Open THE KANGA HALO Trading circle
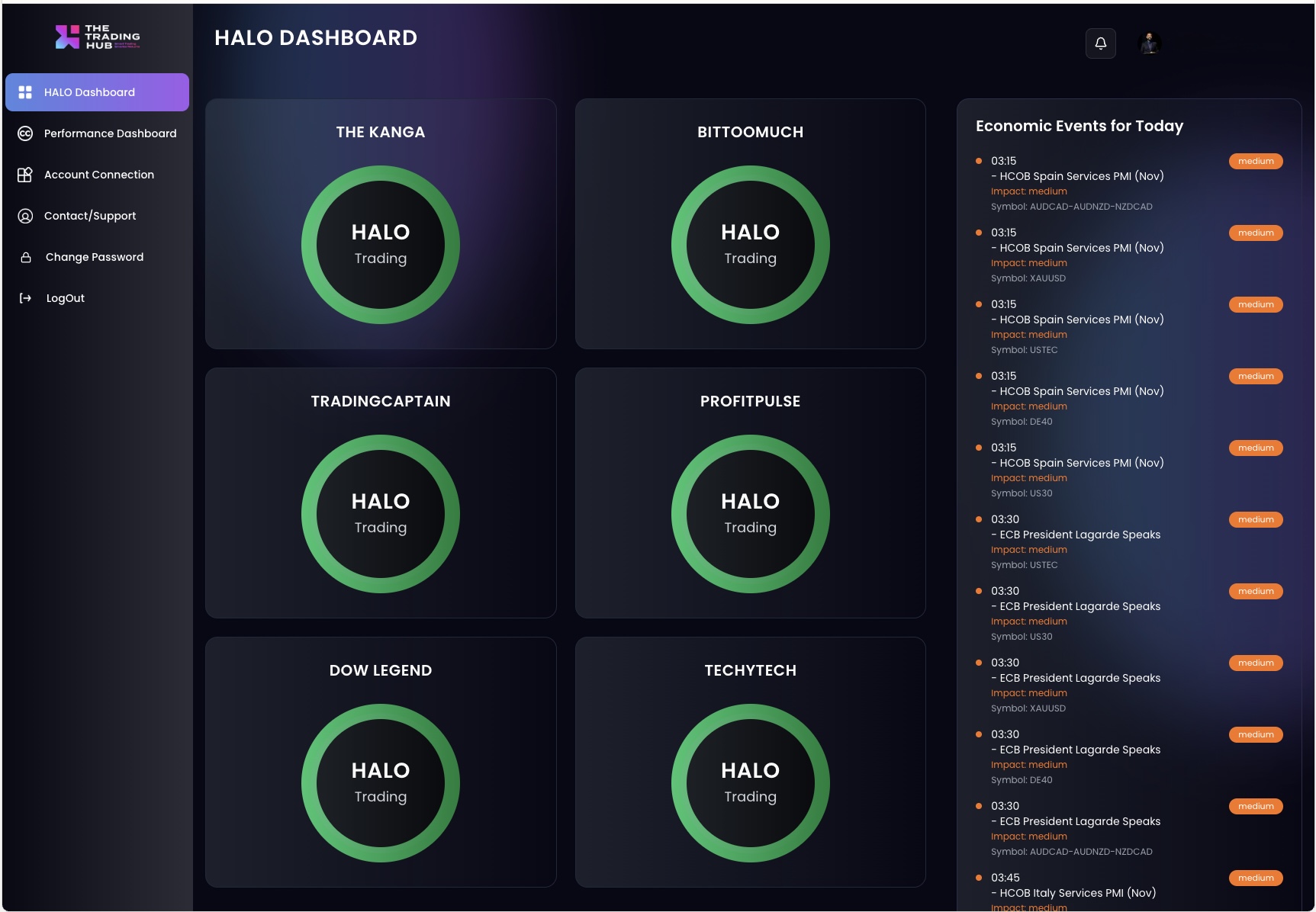Image resolution: width=1316 pixels, height=912 pixels. pos(381,245)
